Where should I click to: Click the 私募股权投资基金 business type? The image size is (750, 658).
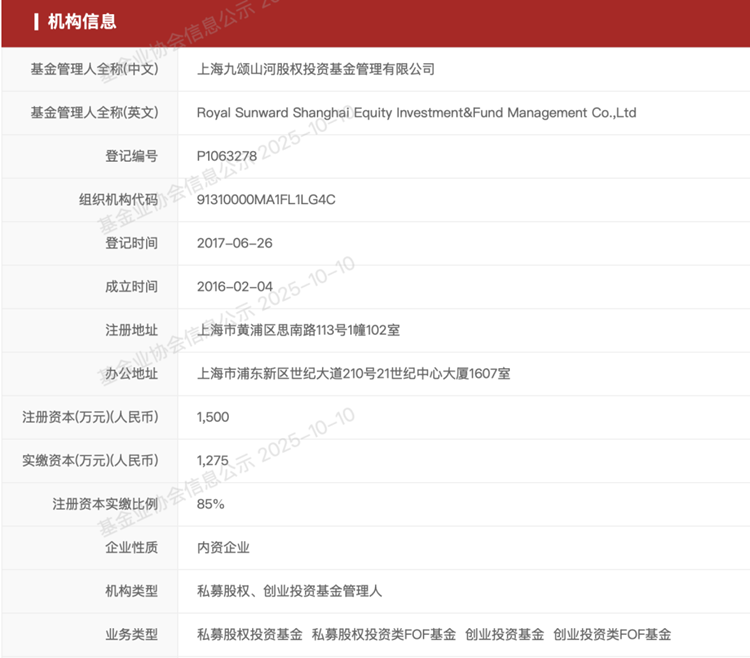(249, 635)
